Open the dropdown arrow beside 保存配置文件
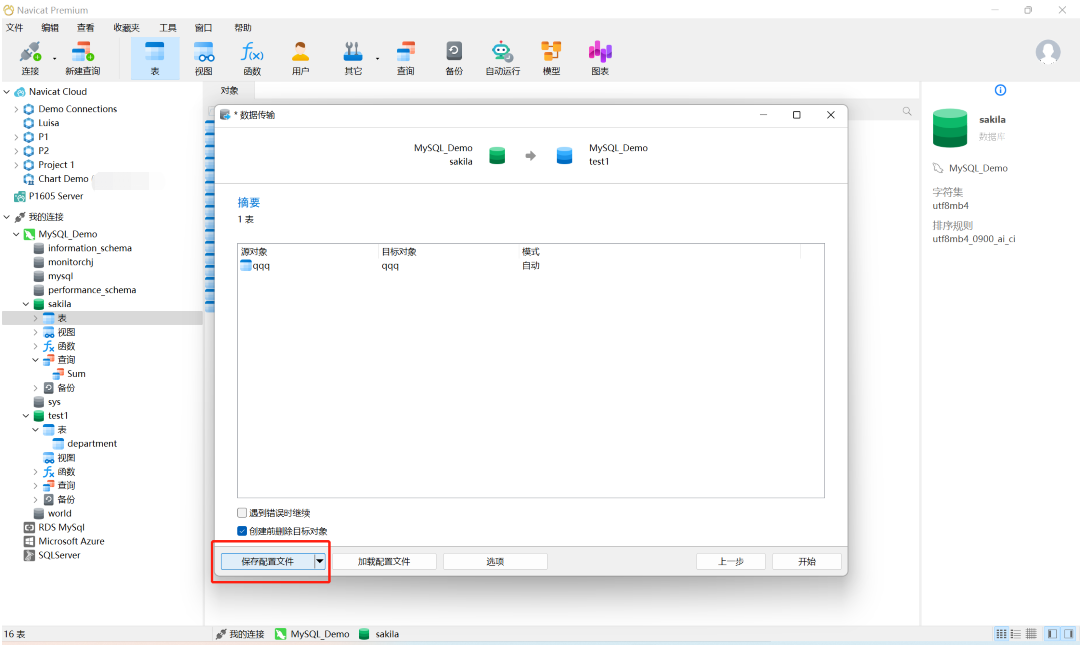 tap(320, 562)
